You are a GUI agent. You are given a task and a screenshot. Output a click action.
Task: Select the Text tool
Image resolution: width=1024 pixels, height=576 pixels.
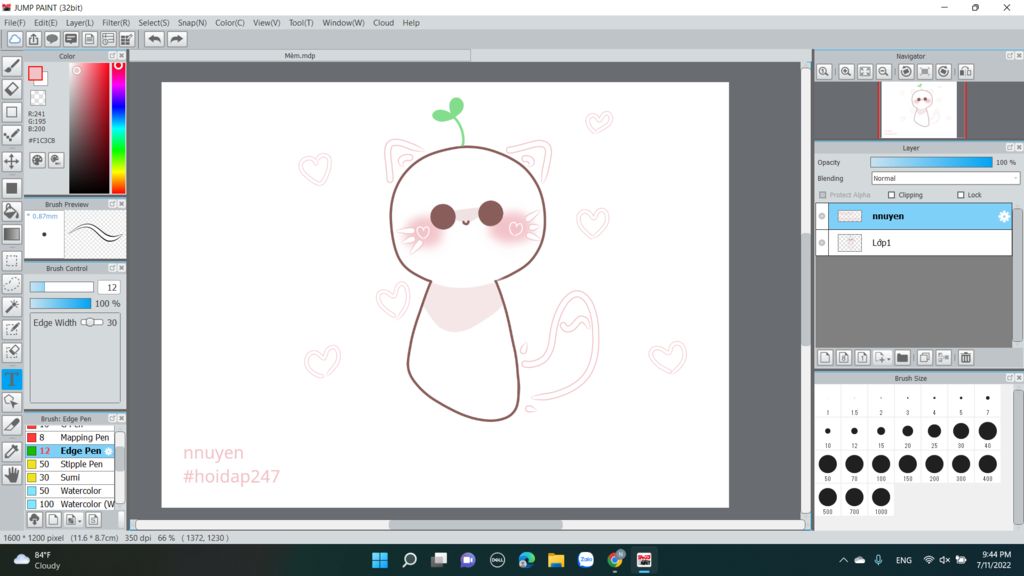tap(12, 379)
